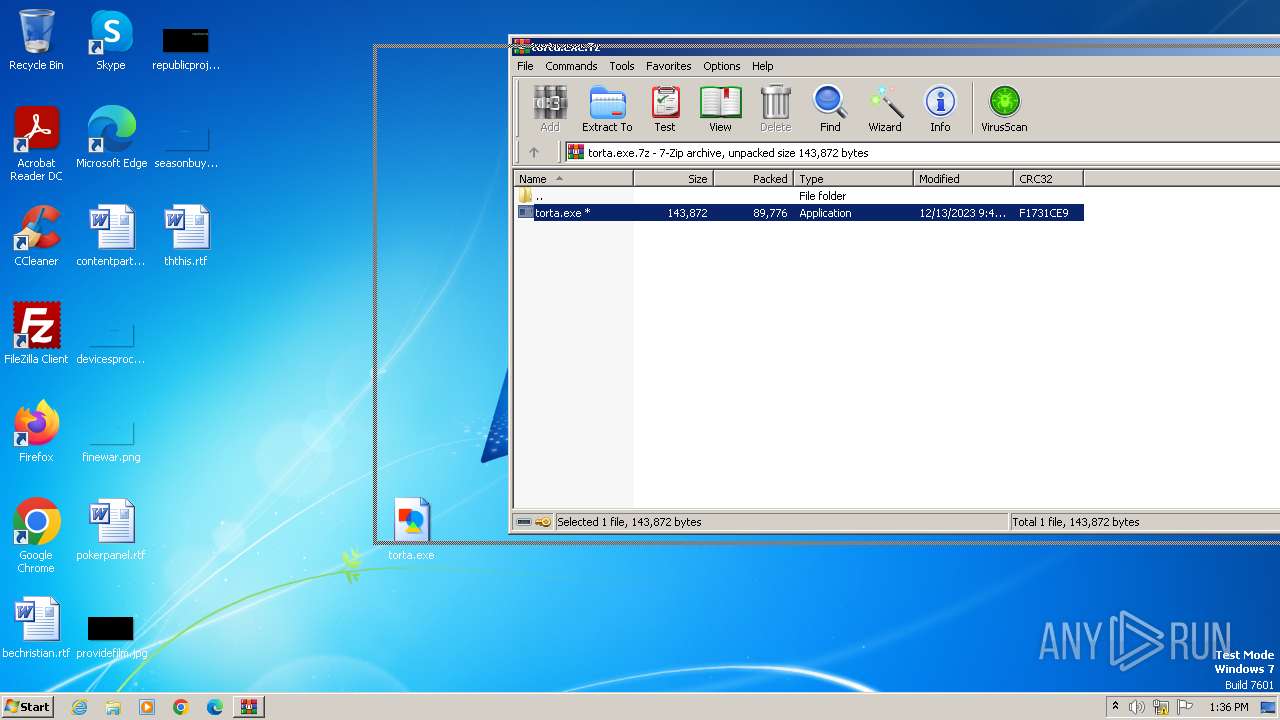The height and width of the screenshot is (720, 1280).
Task: Open the Find tool
Action: (830, 108)
